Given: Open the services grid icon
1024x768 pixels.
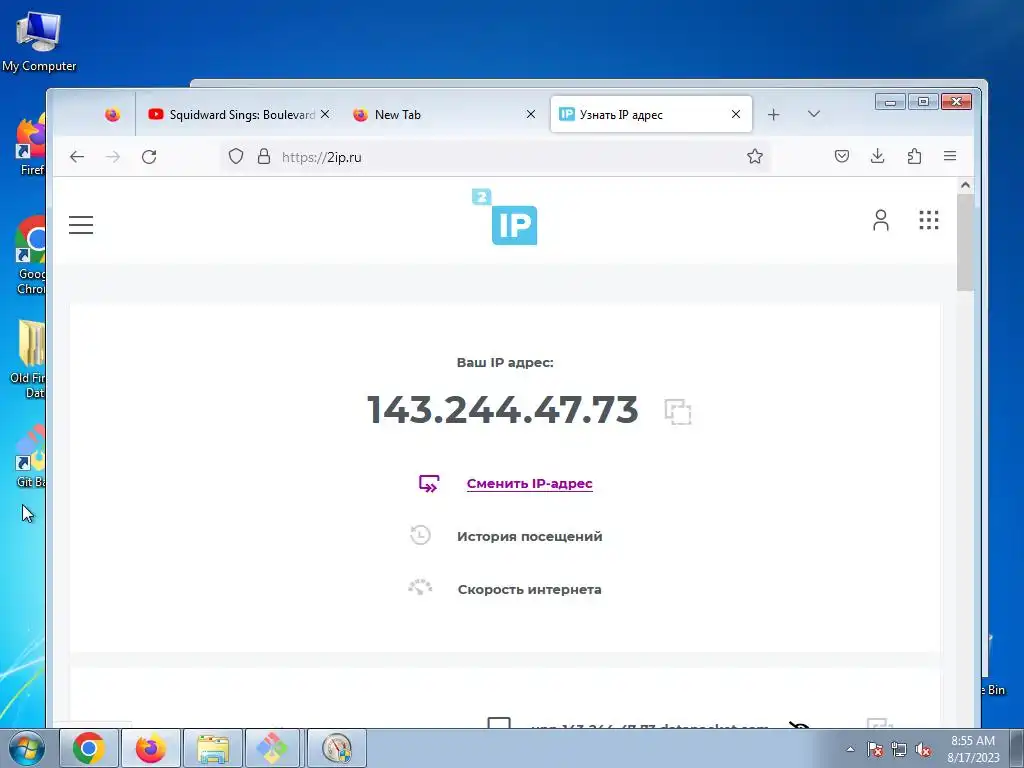Looking at the screenshot, I should point(929,220).
